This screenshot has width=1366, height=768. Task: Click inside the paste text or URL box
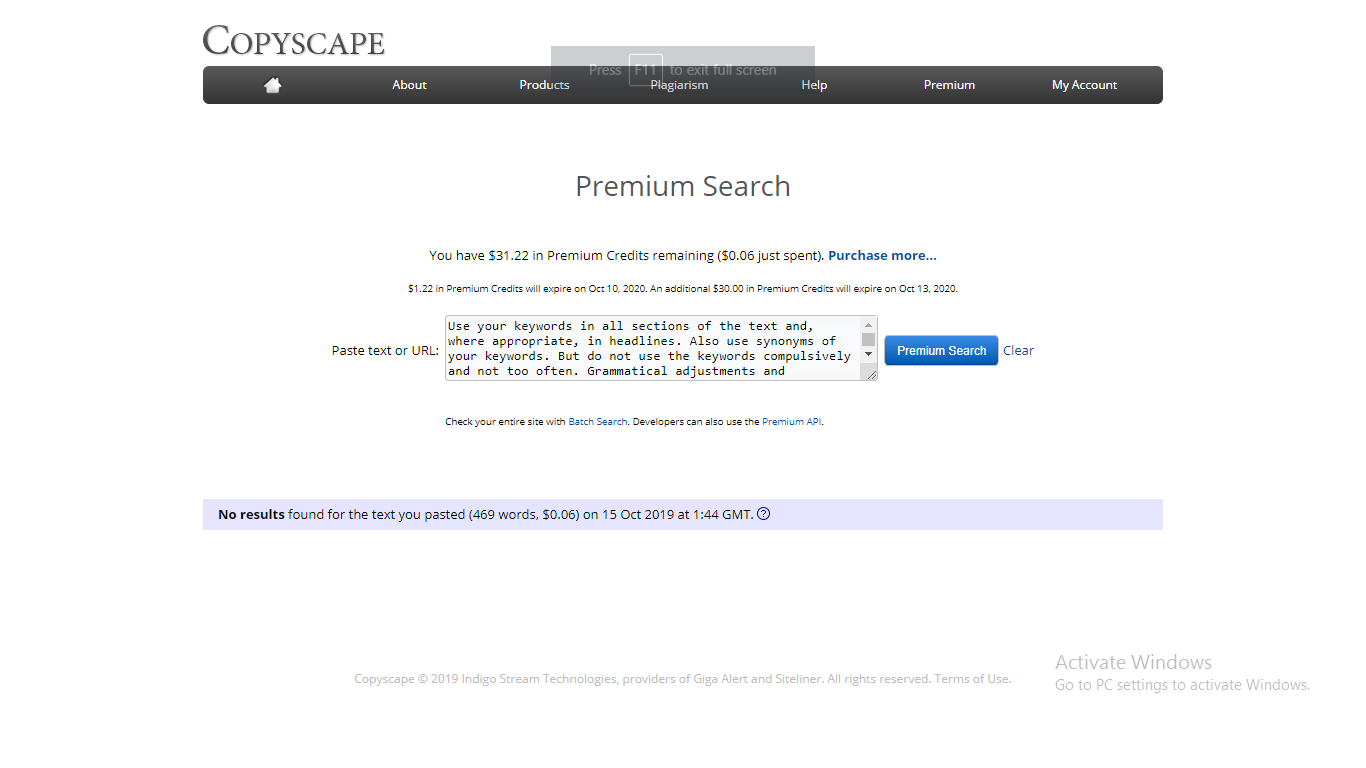[x=653, y=348]
